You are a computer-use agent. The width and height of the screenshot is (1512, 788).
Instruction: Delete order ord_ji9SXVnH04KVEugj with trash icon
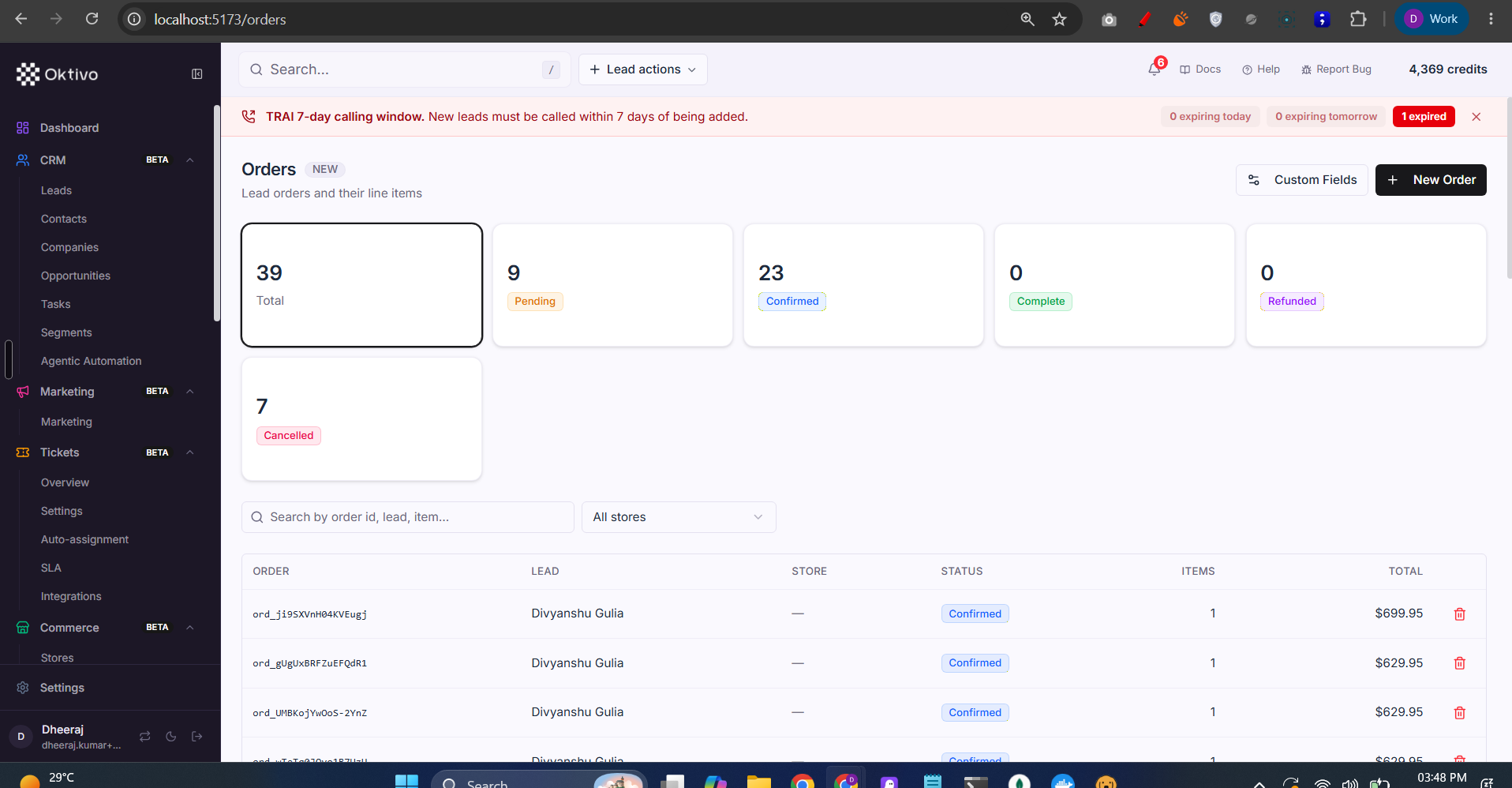click(1459, 614)
